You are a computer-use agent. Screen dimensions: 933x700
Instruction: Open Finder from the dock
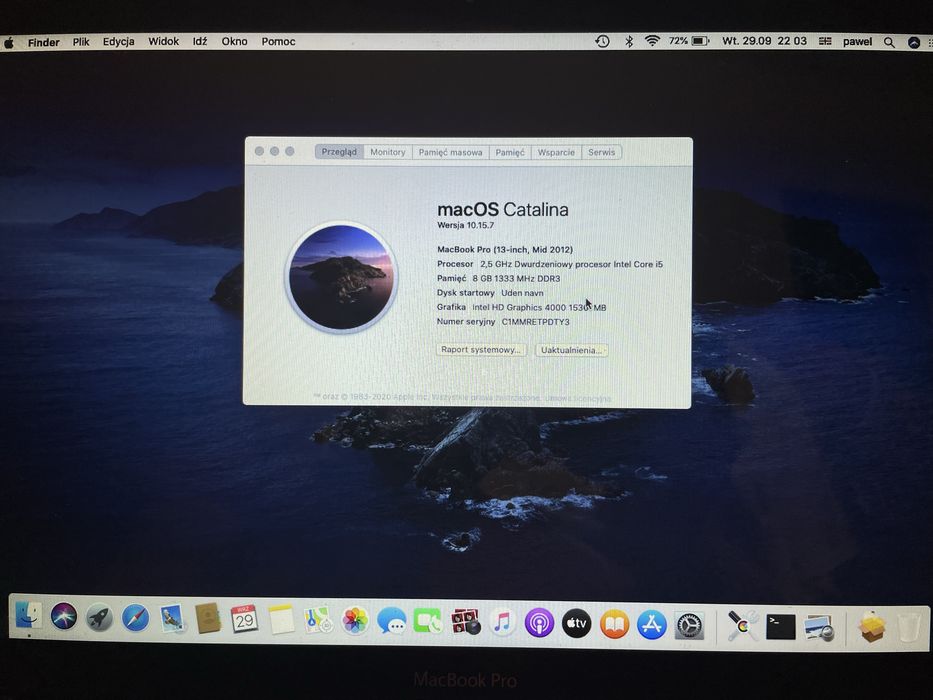coord(28,617)
